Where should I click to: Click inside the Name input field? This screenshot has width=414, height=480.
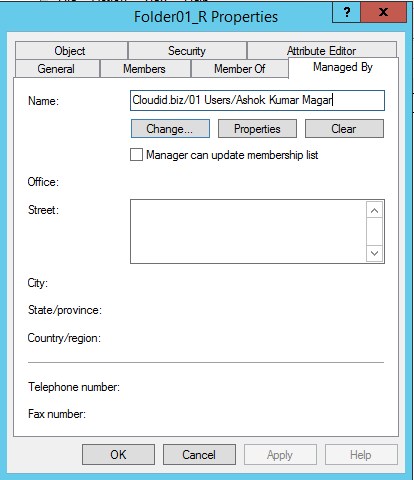pos(257,100)
